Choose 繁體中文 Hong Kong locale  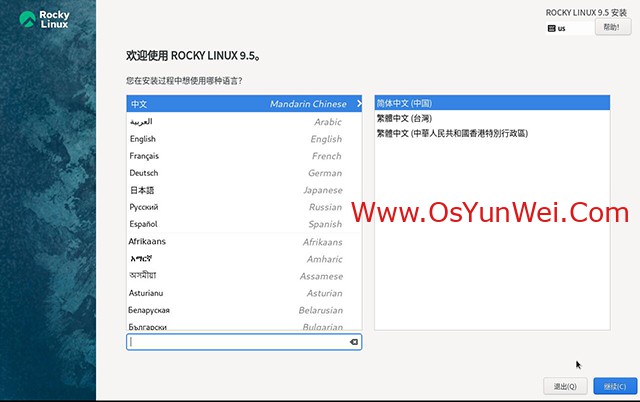(x=492, y=133)
